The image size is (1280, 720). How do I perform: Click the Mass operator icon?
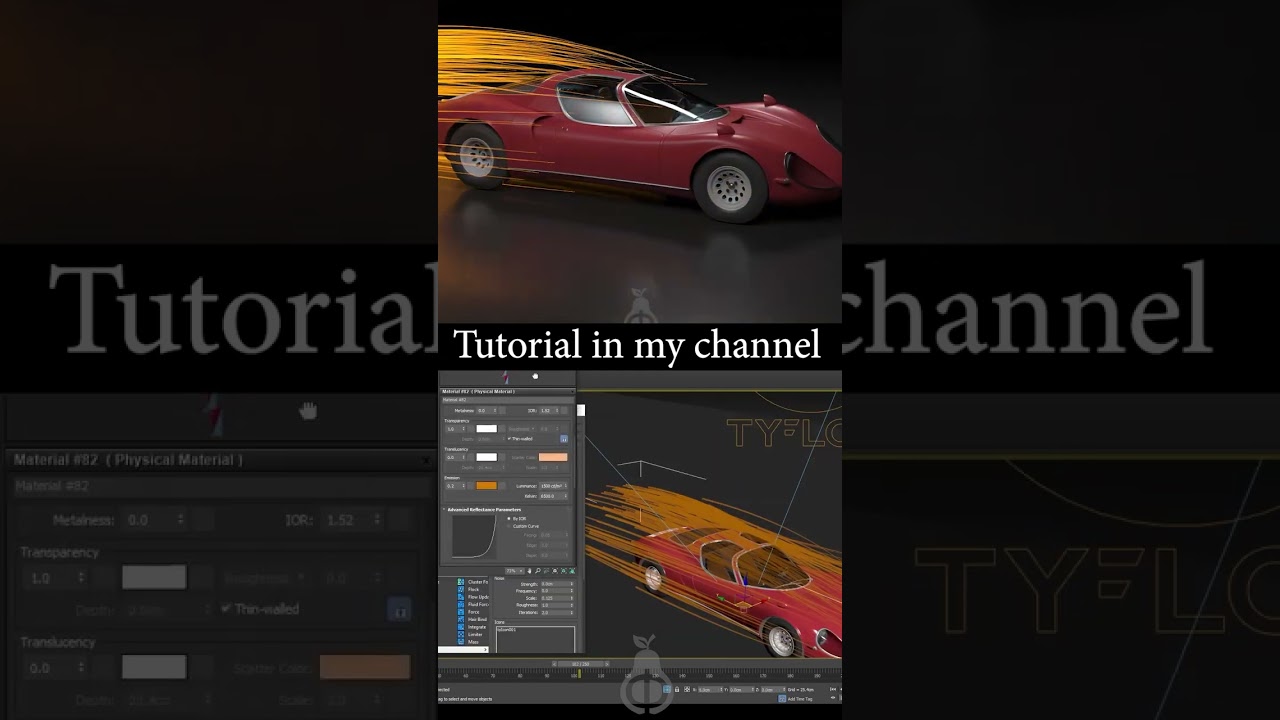(x=461, y=642)
